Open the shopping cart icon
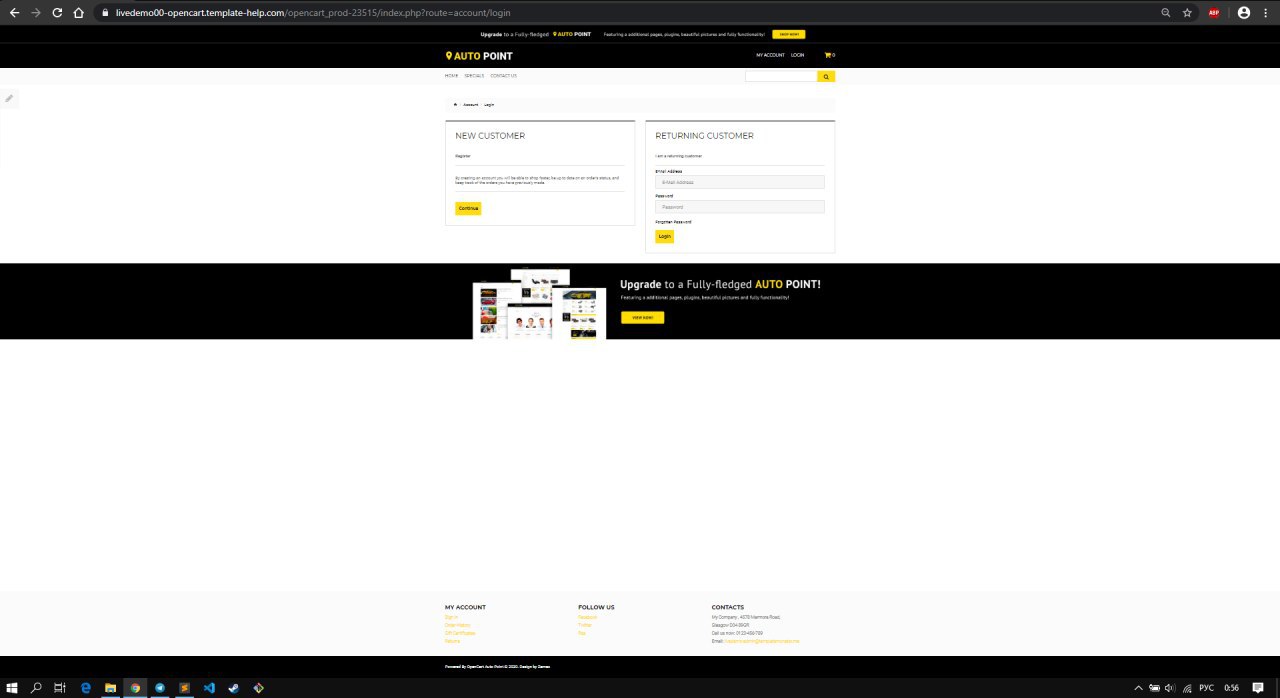The height and width of the screenshot is (698, 1280). [828, 55]
